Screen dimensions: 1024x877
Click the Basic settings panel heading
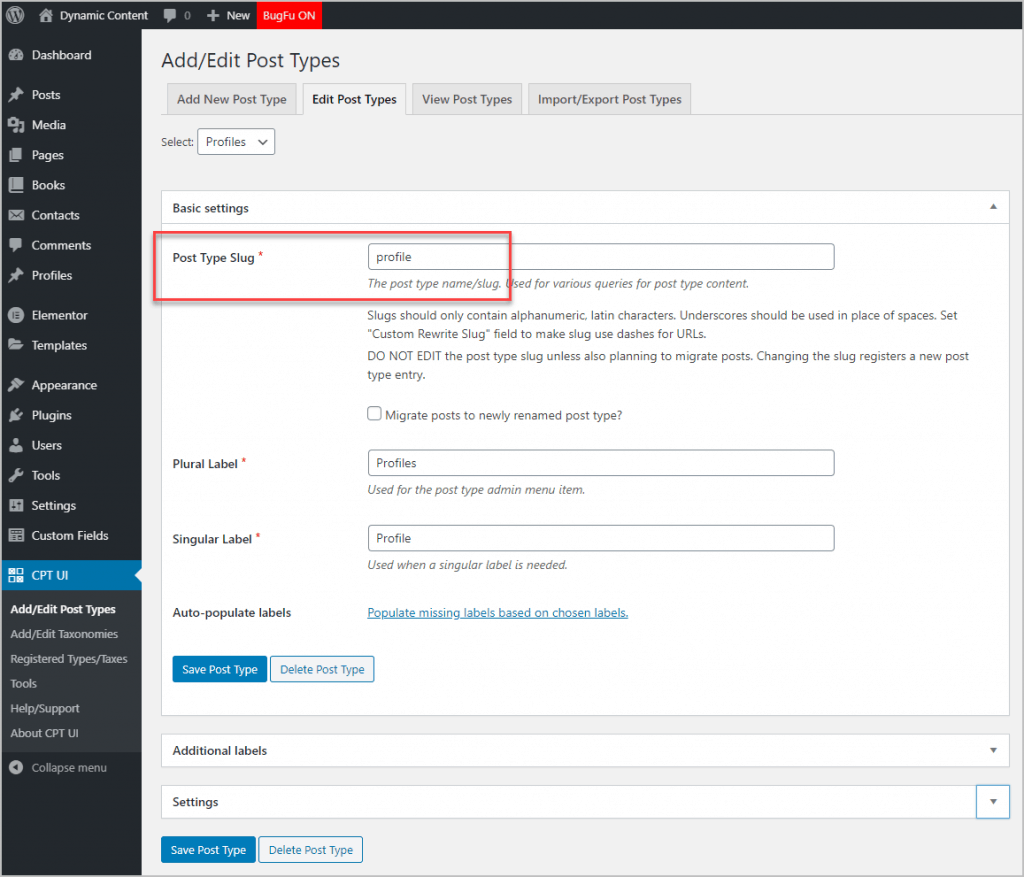coord(210,208)
